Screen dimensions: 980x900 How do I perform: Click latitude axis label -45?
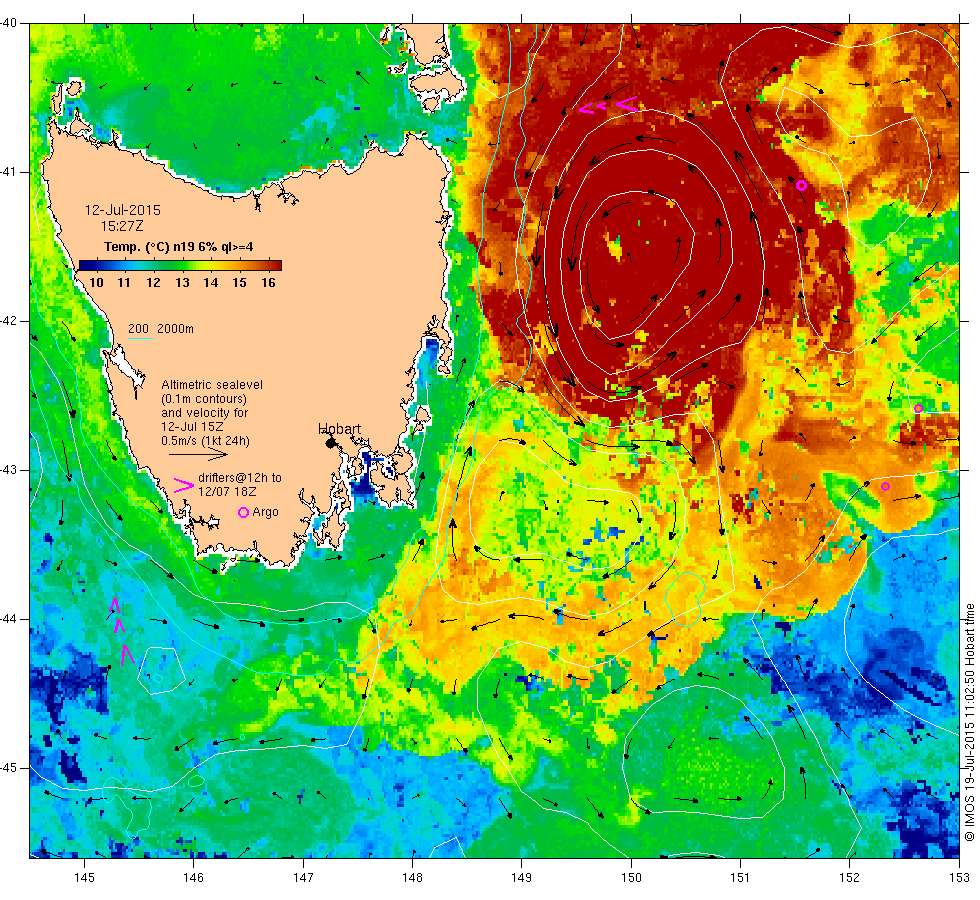click(x=9, y=768)
